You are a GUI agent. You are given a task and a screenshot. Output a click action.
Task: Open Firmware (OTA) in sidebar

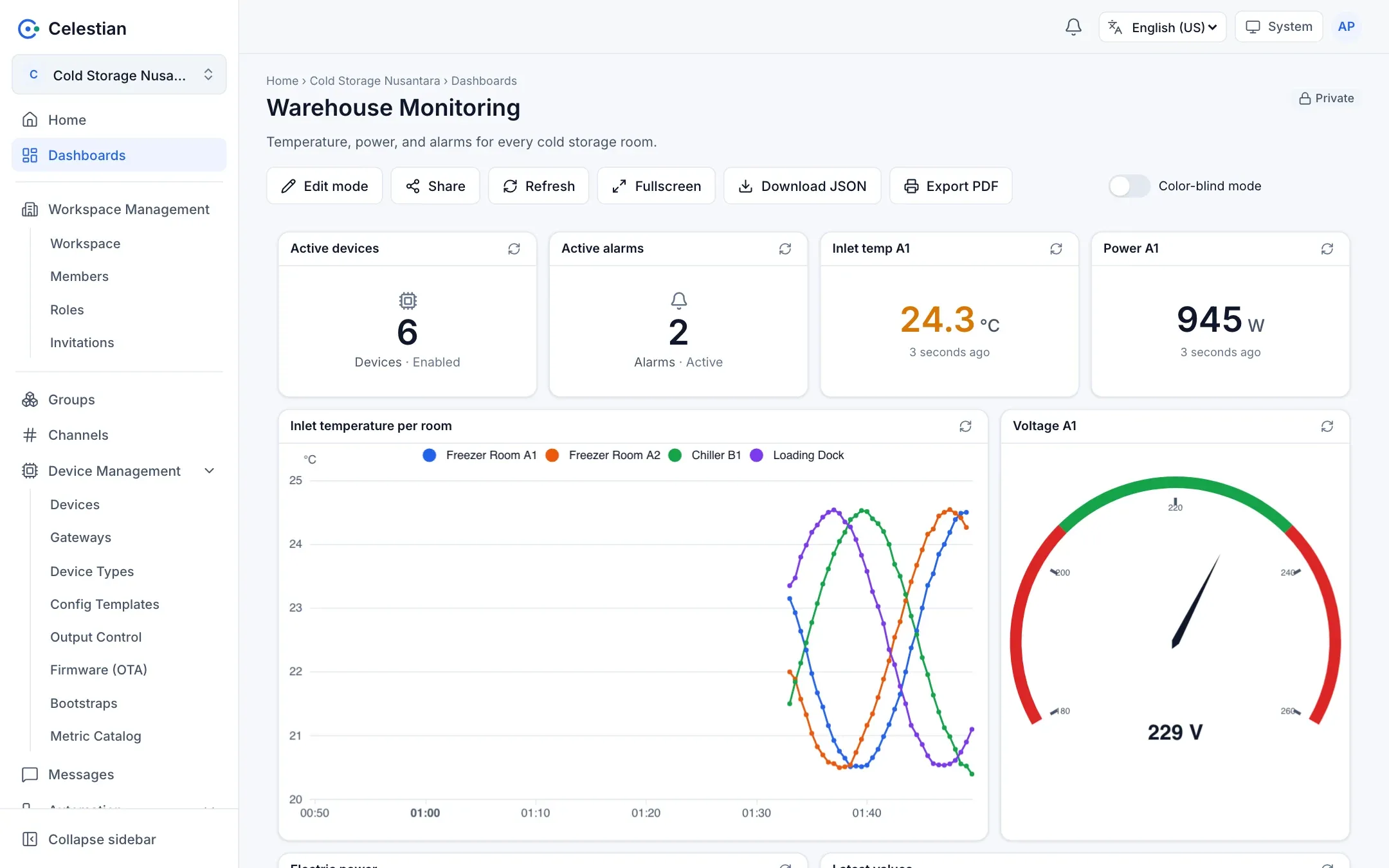[x=98, y=670]
